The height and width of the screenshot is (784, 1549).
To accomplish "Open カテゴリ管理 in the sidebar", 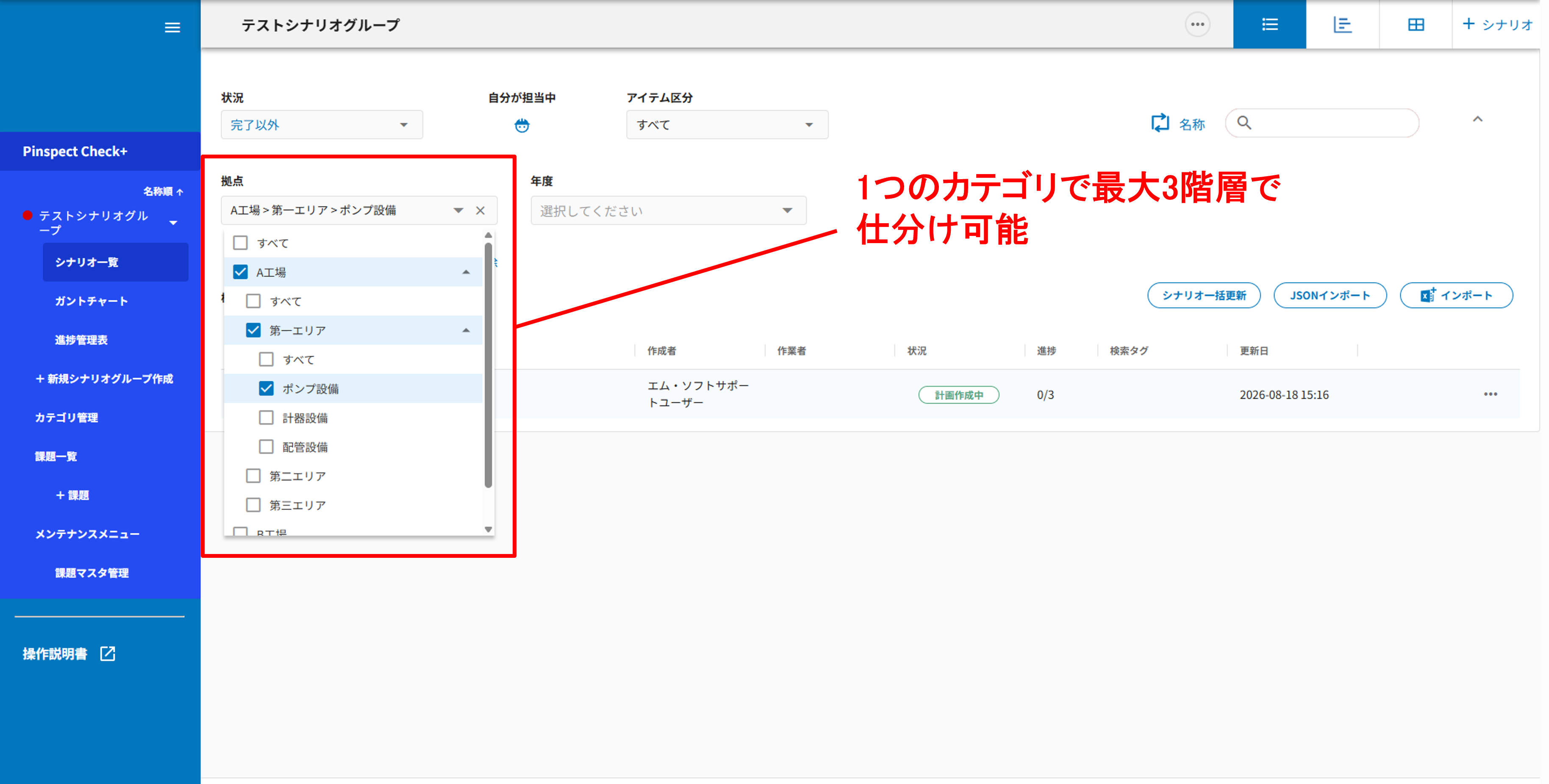I will point(67,417).
